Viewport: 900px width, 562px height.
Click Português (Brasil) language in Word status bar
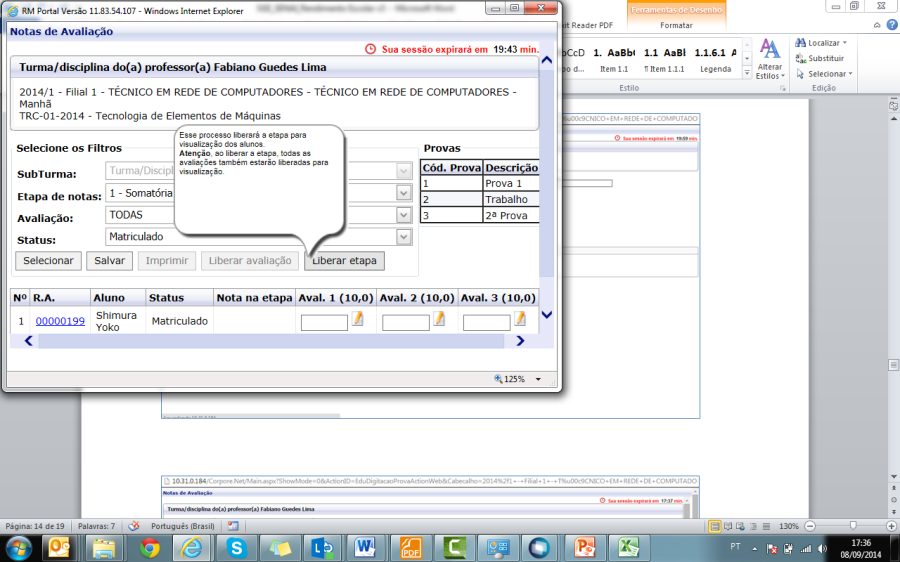183,526
